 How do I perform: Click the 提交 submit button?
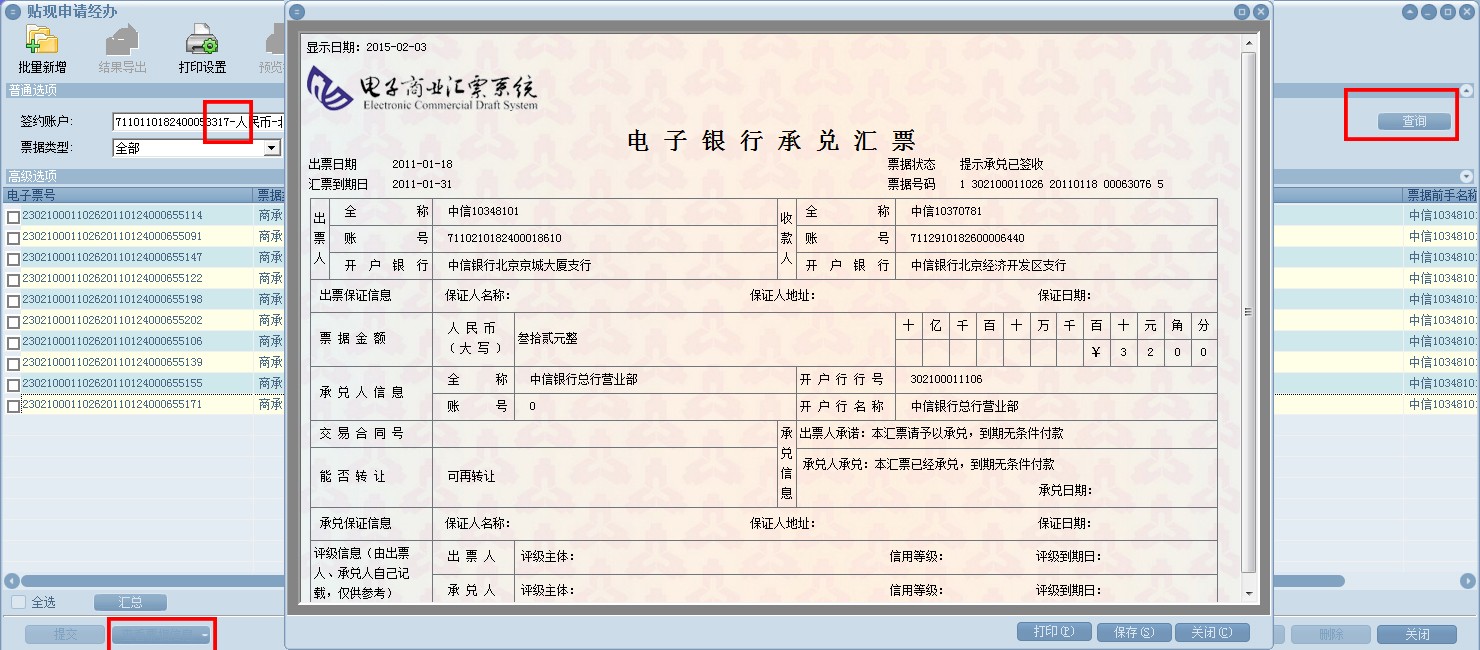coord(65,634)
